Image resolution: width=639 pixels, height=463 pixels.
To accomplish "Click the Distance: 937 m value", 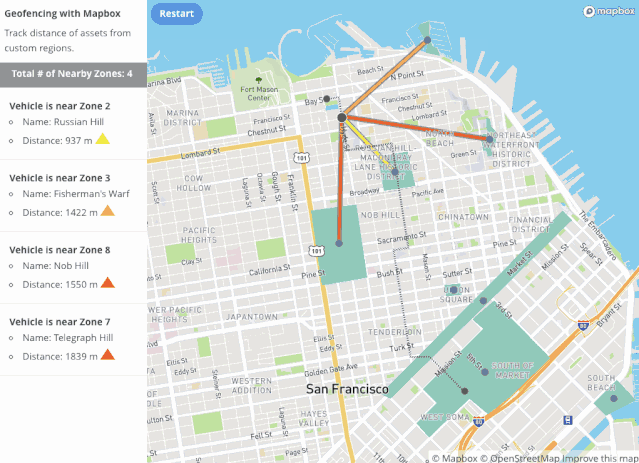I will click(x=57, y=141).
